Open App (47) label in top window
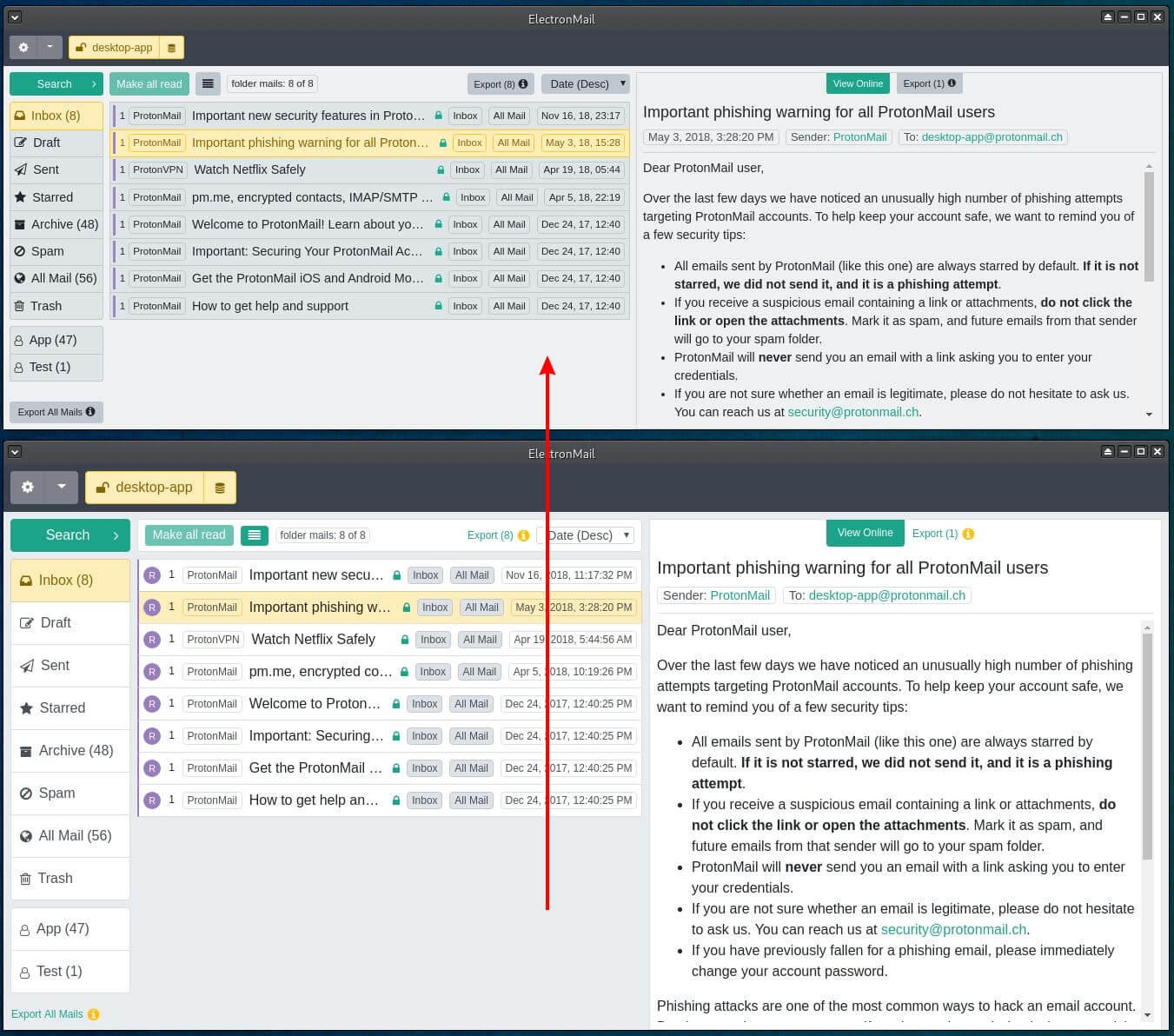Screen dimensions: 1174x1036 pyautogui.click(x=56, y=340)
